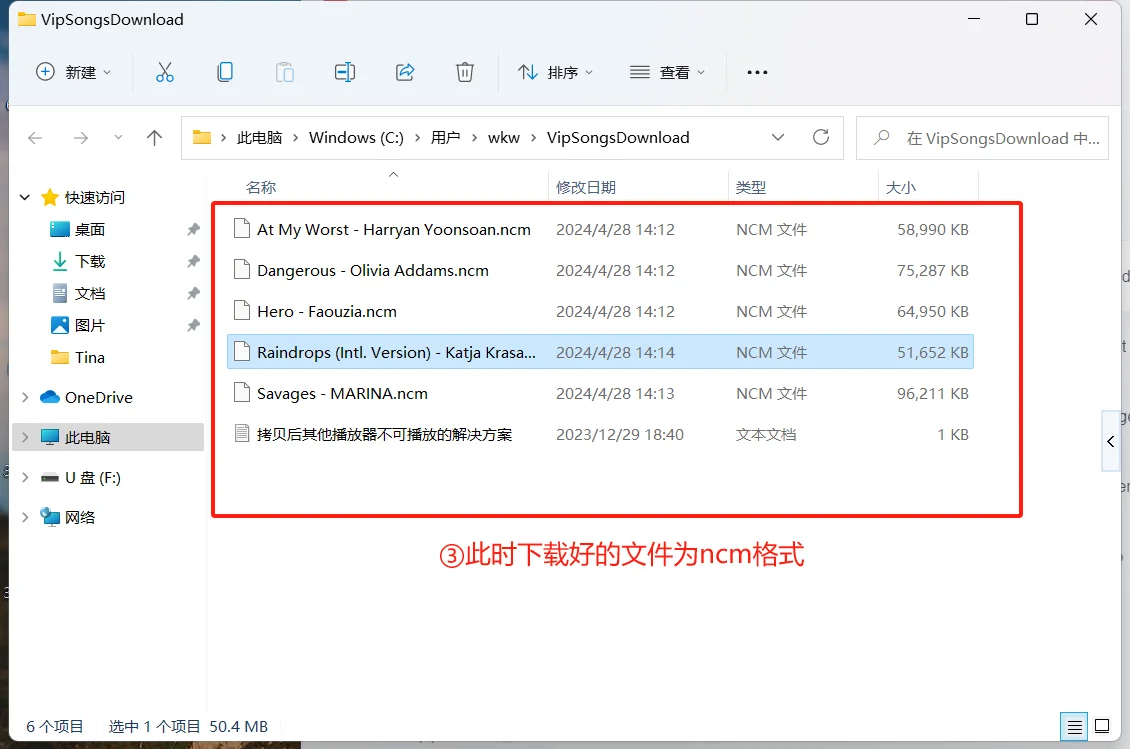Click the Copy icon in toolbar

click(x=225, y=72)
